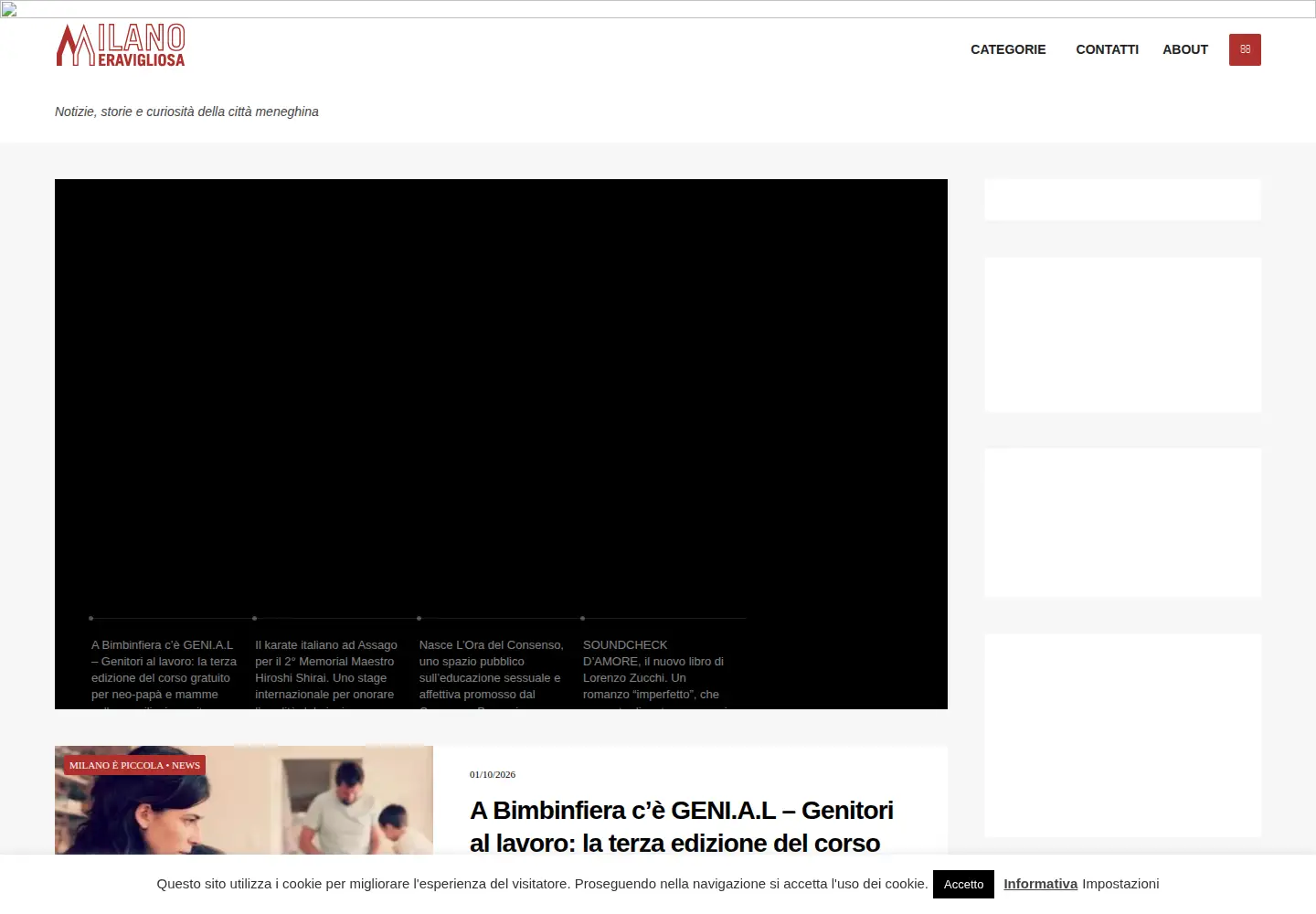Select the L'Ora del Consenso slide

coord(492,674)
